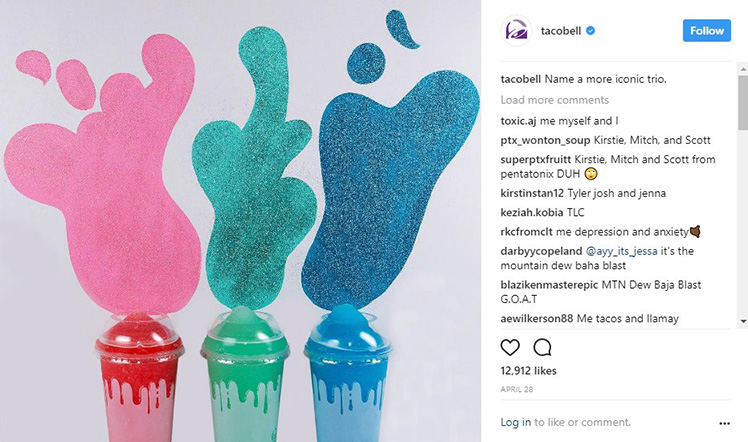
Task: Click the scrollbar up arrow in comments
Action: pyautogui.click(x=743, y=69)
